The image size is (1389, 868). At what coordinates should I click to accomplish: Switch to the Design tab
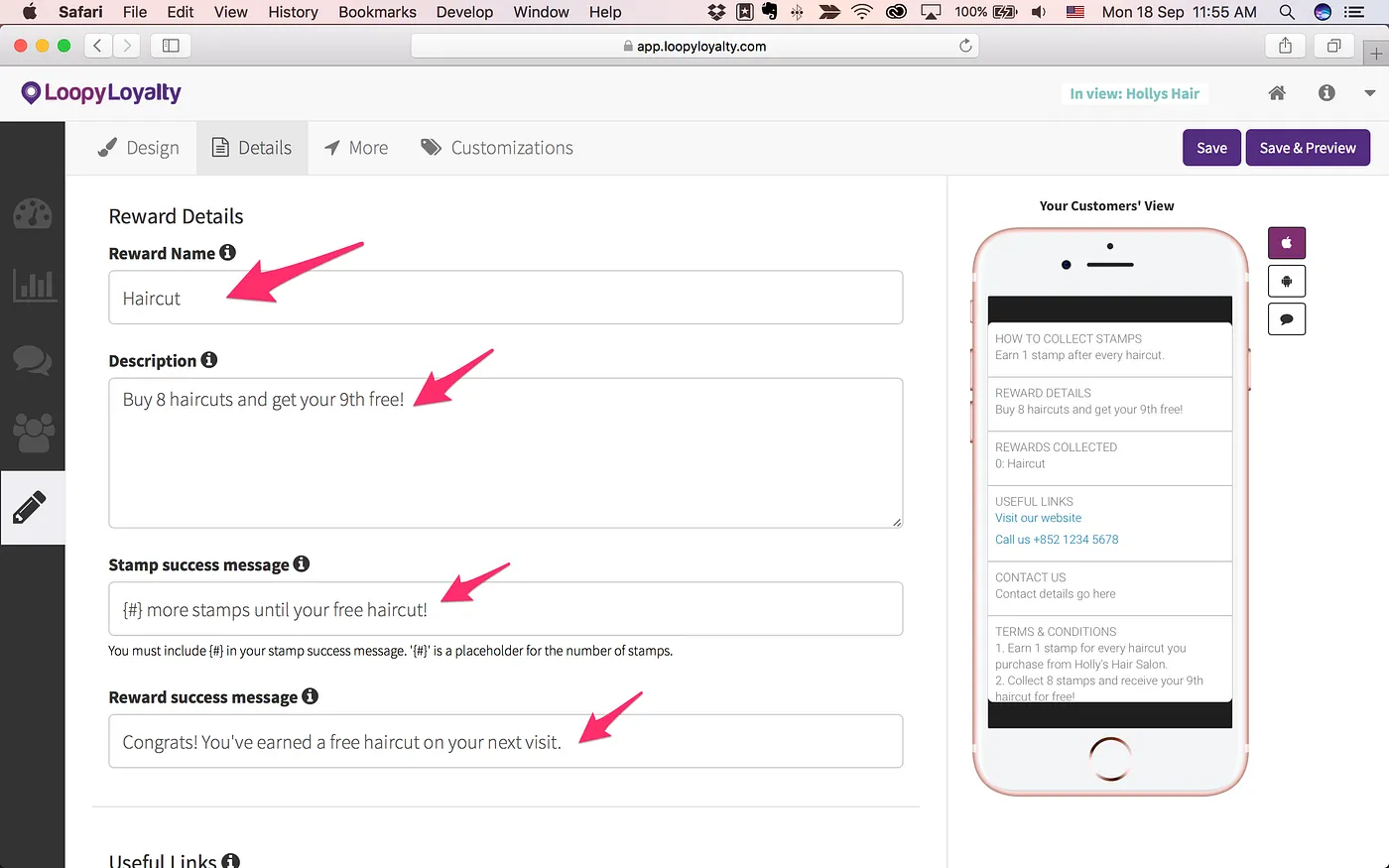[x=139, y=148]
